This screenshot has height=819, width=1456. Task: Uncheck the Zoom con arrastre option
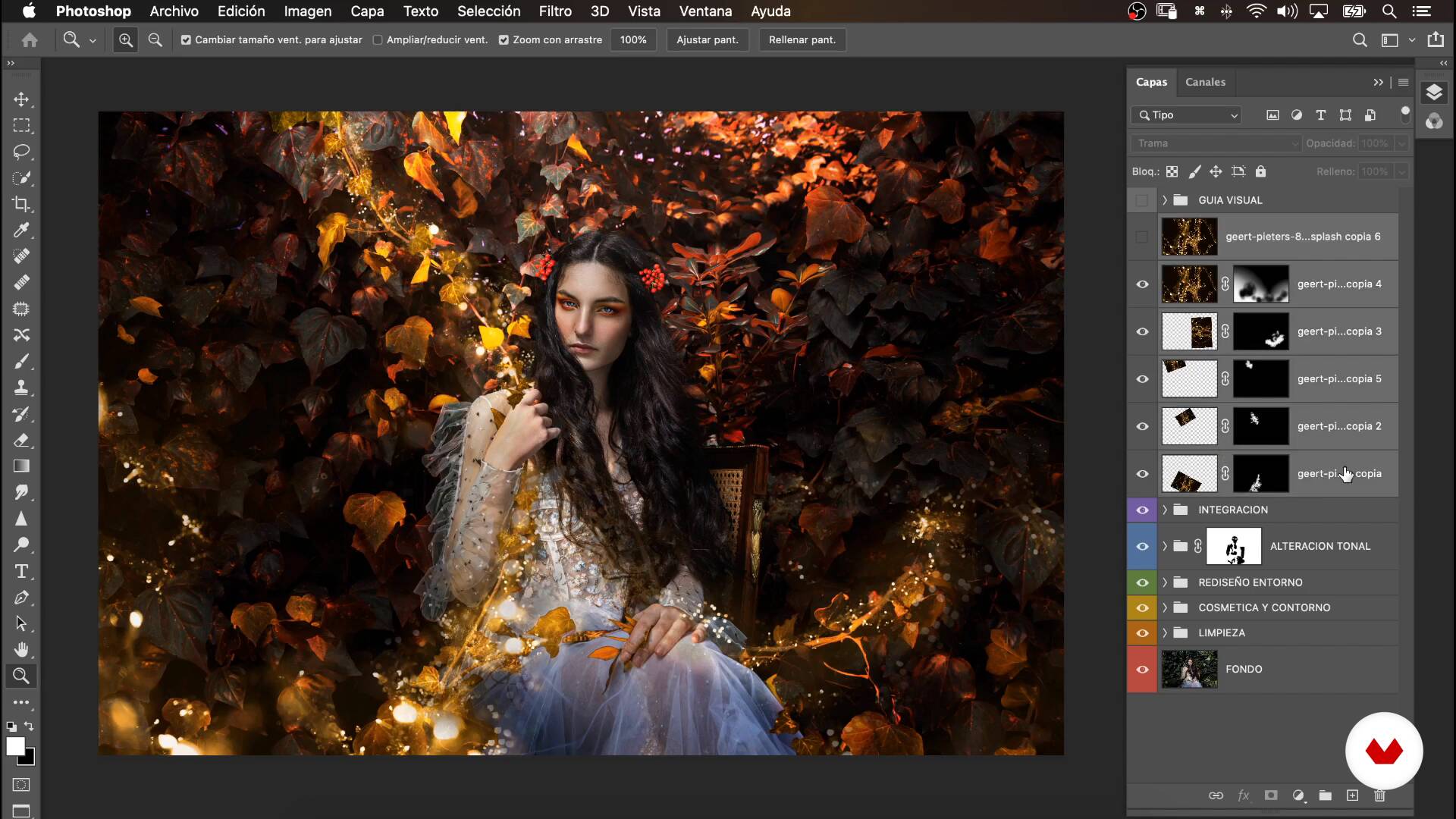[x=504, y=40]
